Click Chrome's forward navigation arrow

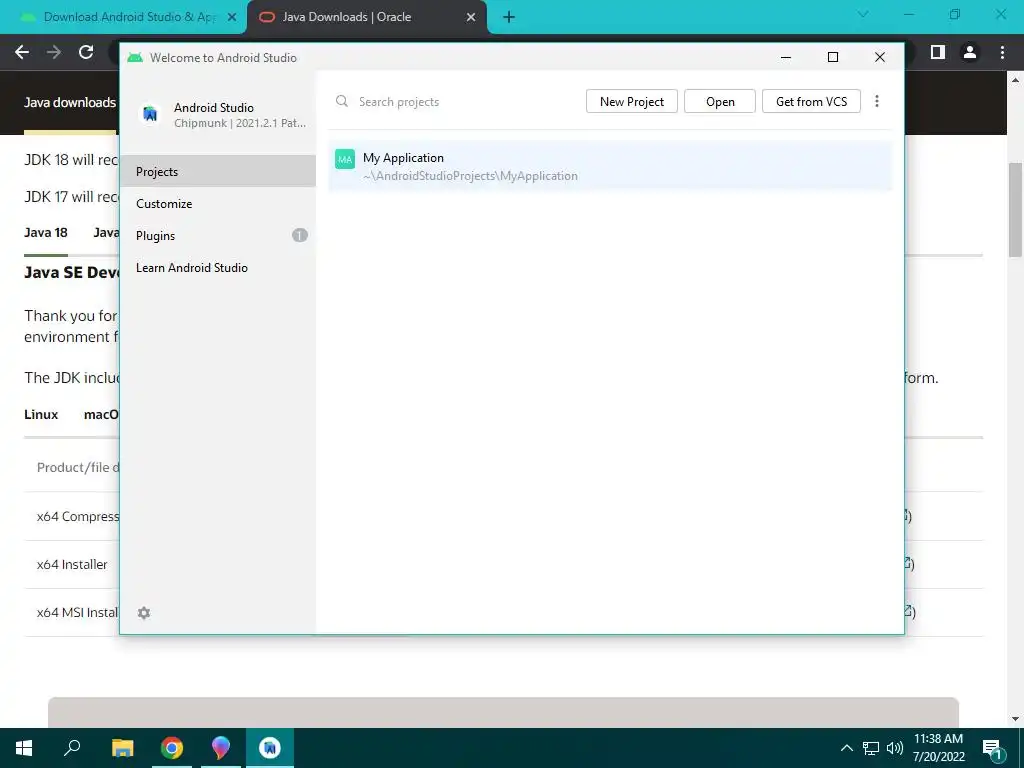coord(54,52)
